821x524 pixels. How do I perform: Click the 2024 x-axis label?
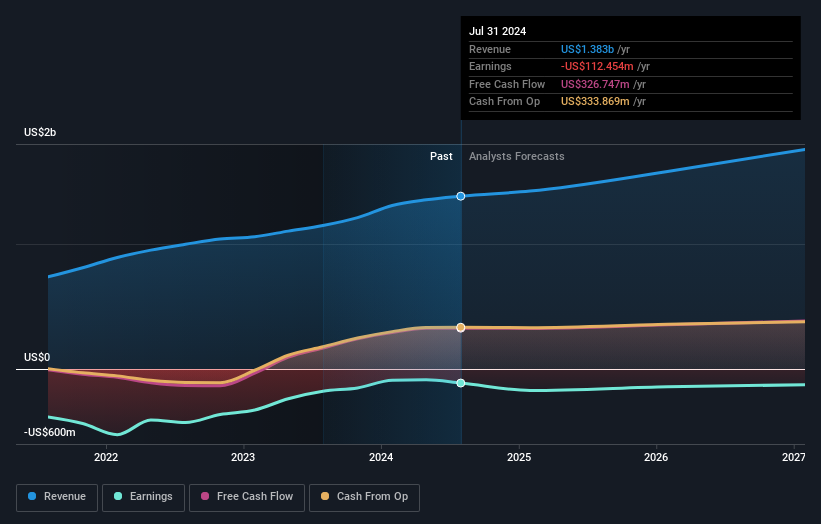pos(381,458)
